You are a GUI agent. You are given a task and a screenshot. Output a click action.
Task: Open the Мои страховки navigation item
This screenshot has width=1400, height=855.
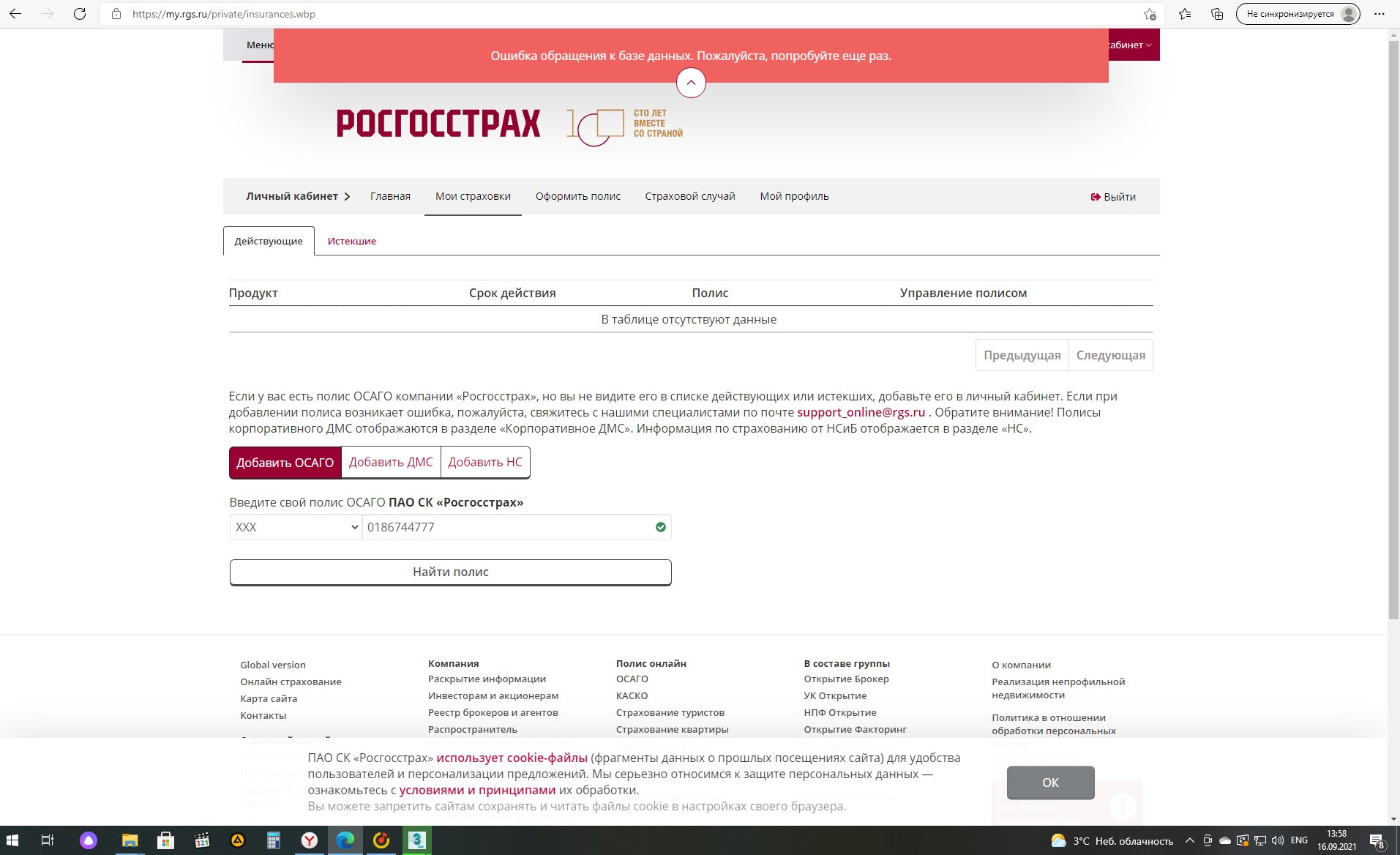[473, 196]
